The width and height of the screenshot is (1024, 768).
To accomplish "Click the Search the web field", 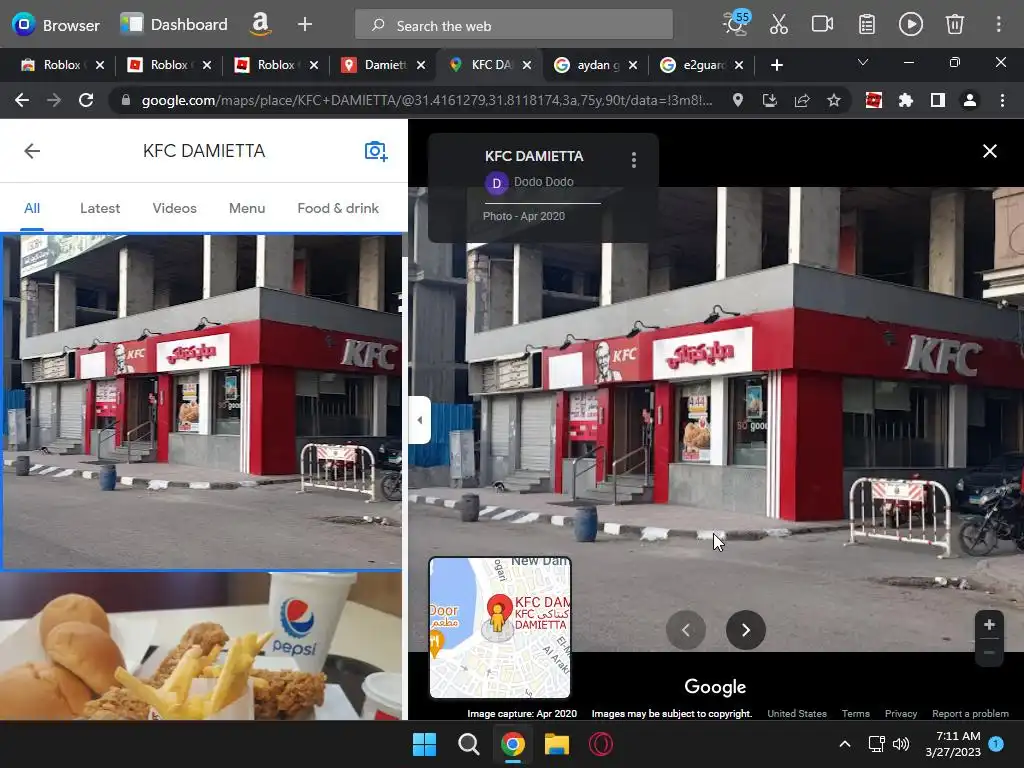I will pyautogui.click(x=513, y=25).
